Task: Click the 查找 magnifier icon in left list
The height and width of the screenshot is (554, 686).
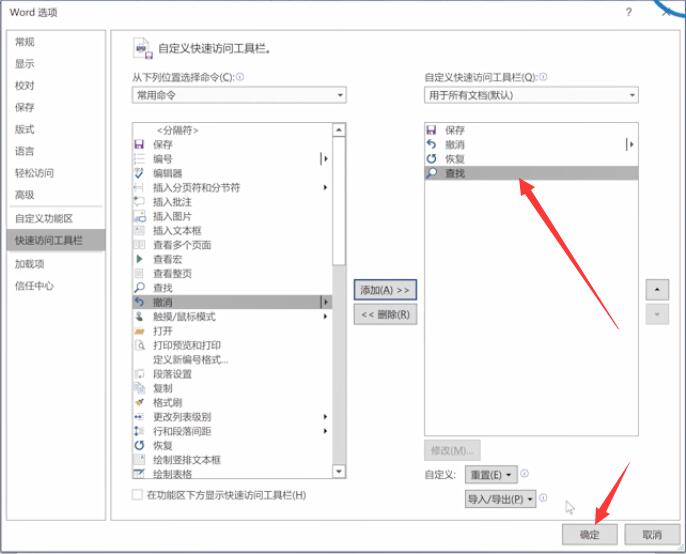Action: 139,288
